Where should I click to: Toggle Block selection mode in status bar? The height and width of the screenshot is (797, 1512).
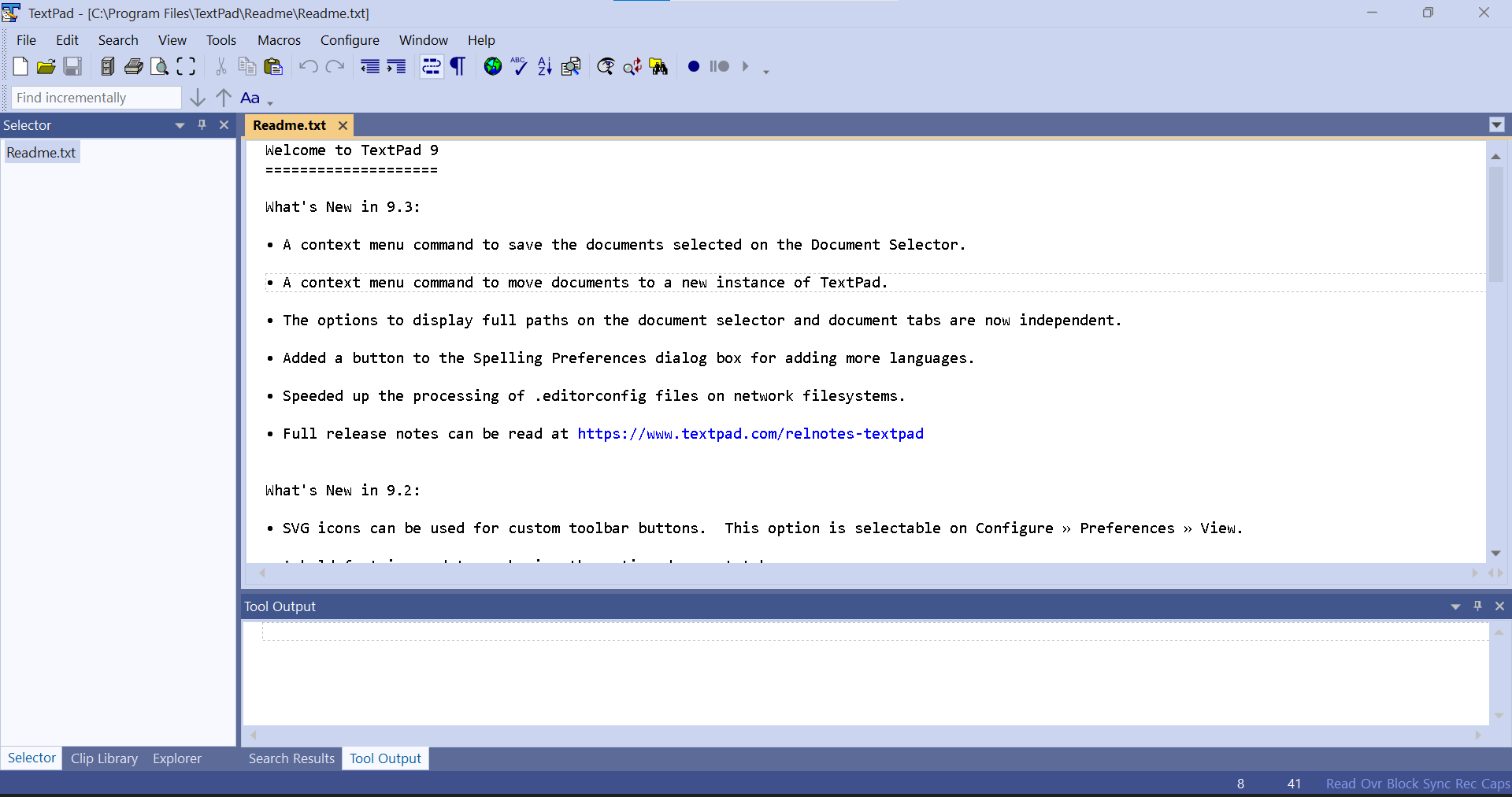(1403, 784)
